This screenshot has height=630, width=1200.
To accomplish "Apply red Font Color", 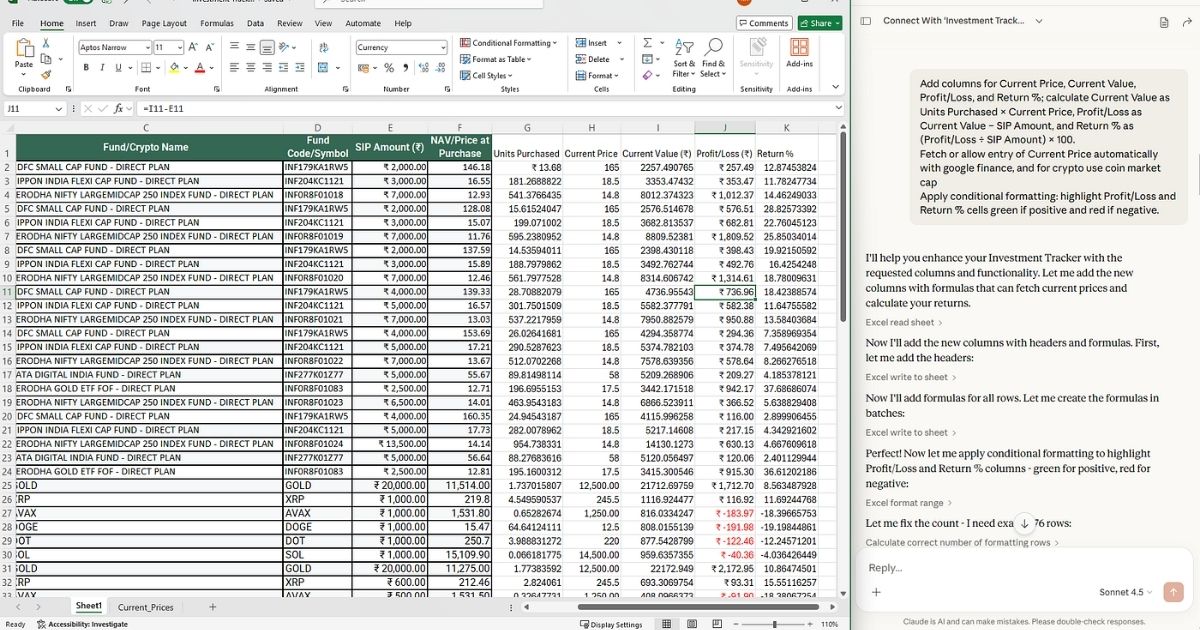I will (x=199, y=68).
